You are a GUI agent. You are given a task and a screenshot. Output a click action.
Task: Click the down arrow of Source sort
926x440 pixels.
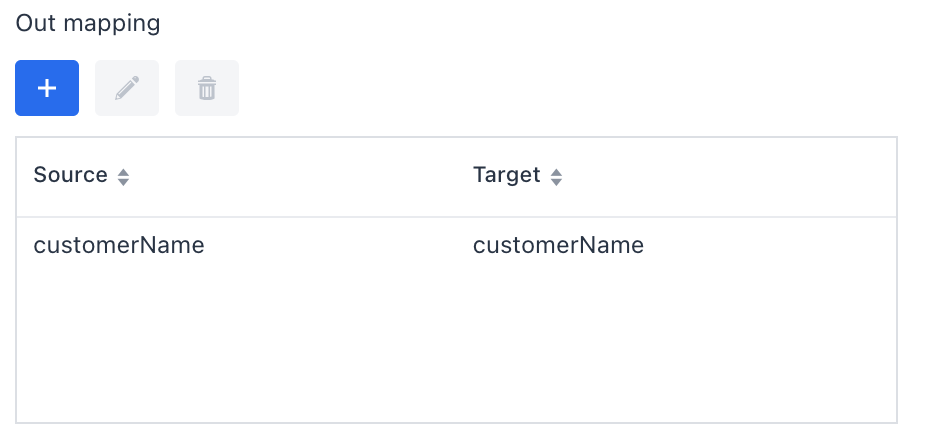123,182
